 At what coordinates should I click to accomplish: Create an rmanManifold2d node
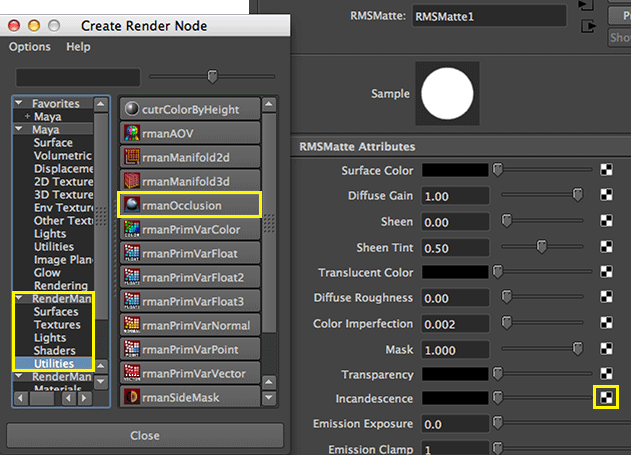[x=190, y=157]
